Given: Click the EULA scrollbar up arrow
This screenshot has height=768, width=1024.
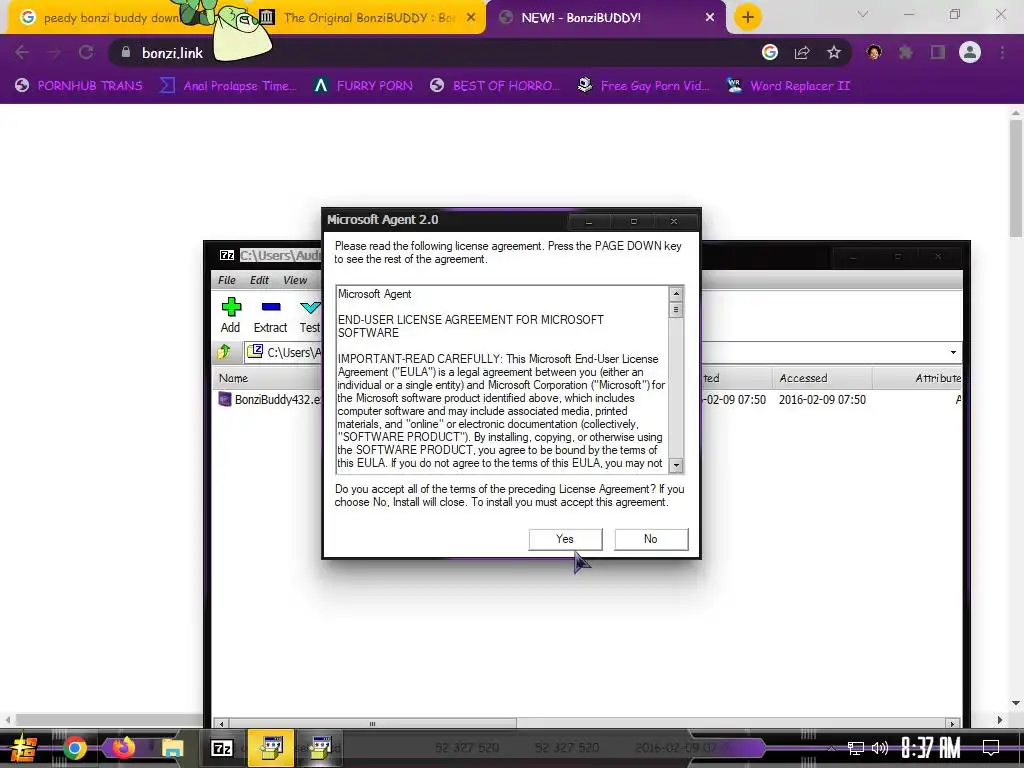Looking at the screenshot, I should [x=676, y=294].
